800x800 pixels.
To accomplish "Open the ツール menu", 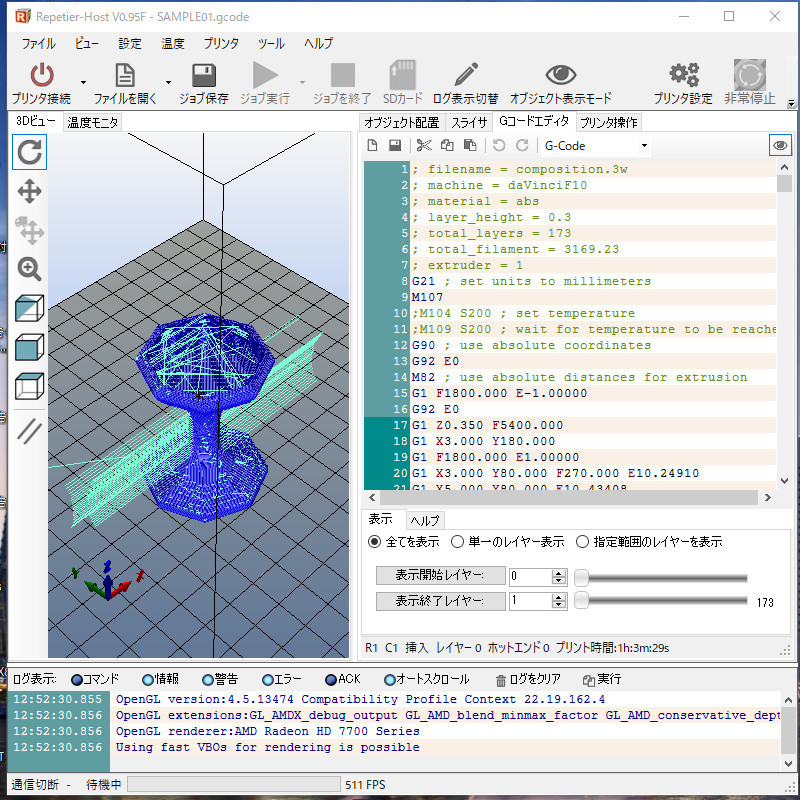I will click(271, 43).
